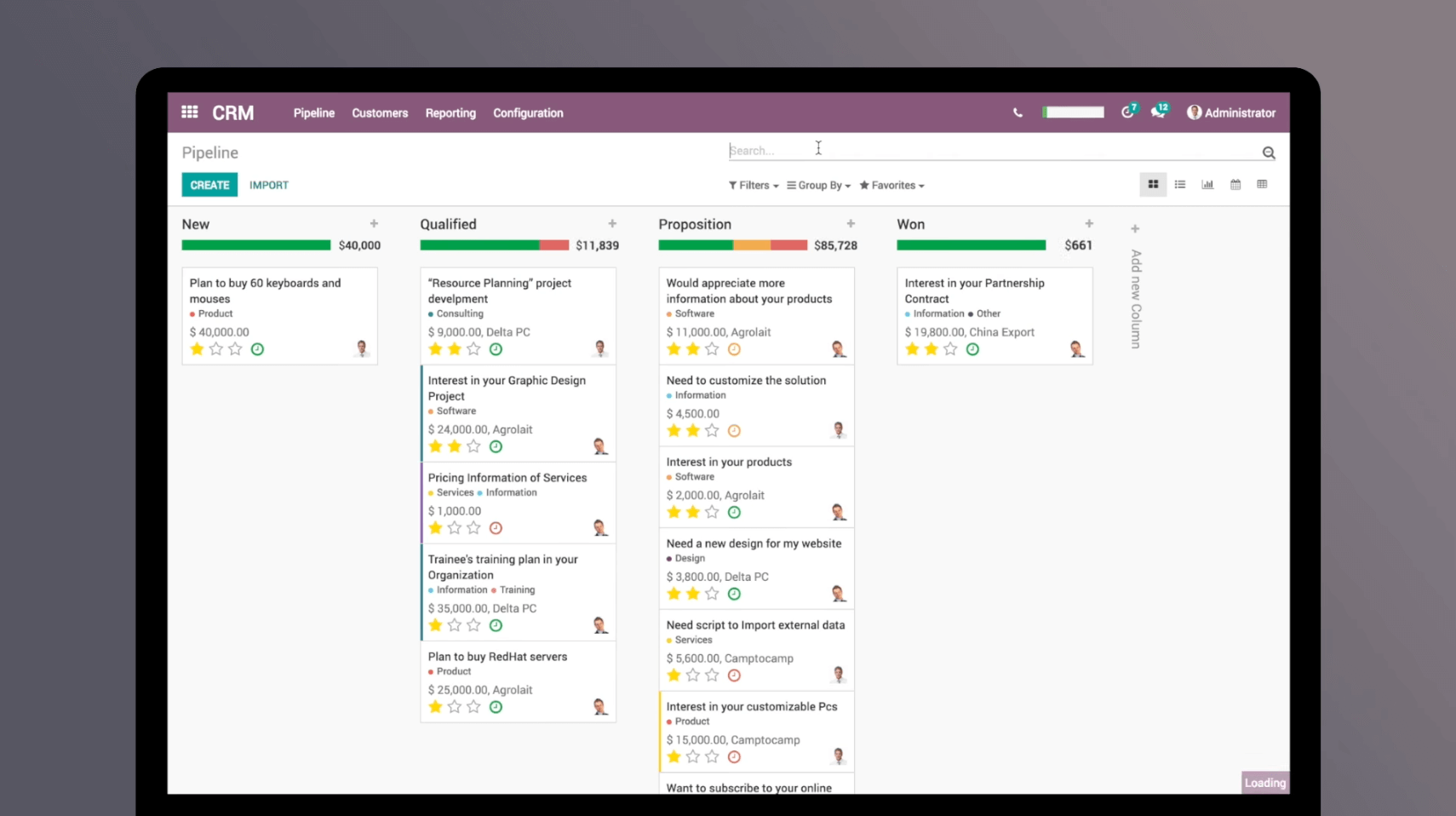Open the apps grid next to CRM
This screenshot has height=816, width=1456.
point(189,112)
